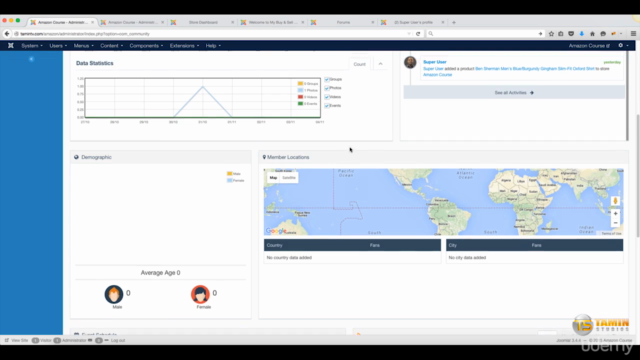Zoom out on the member map
The height and width of the screenshot is (360, 640).
tap(616, 223)
